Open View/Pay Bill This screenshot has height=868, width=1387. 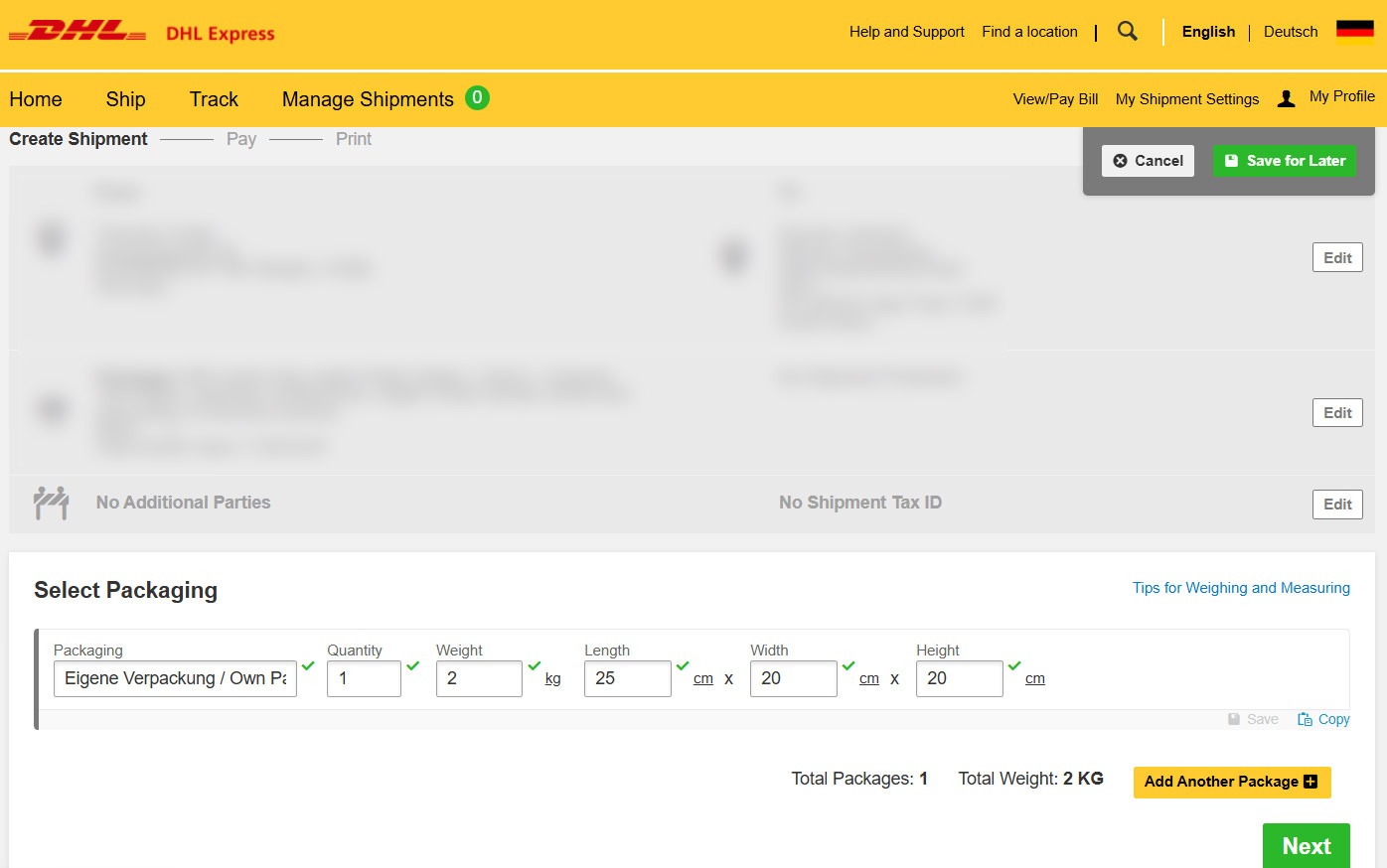(1055, 99)
